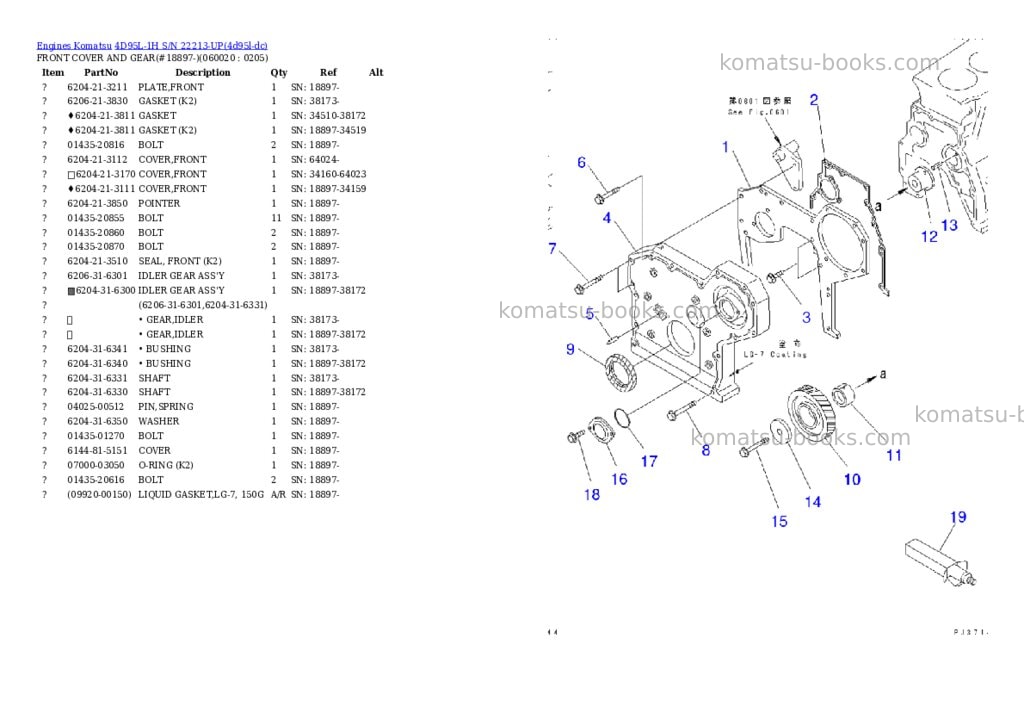This screenshot has height=725, width=1024.
Task: Select part number "6206-31-6301"
Action: [x=97, y=276]
